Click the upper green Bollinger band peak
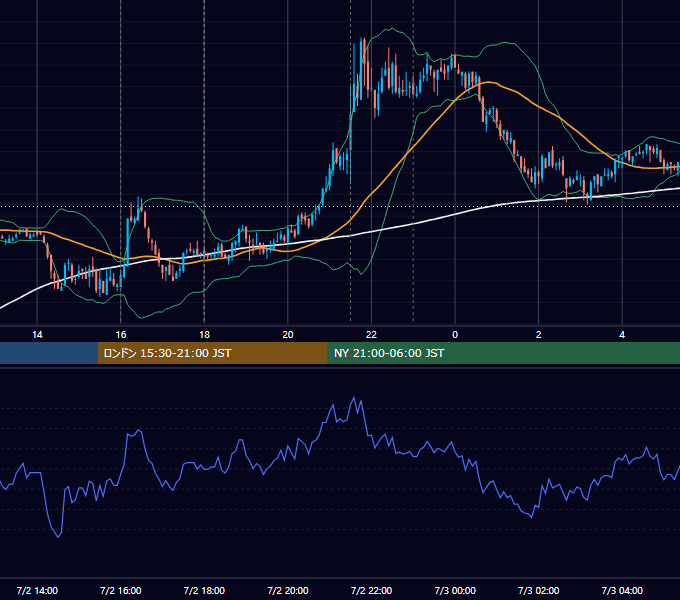This screenshot has width=680, height=600. pos(392,29)
